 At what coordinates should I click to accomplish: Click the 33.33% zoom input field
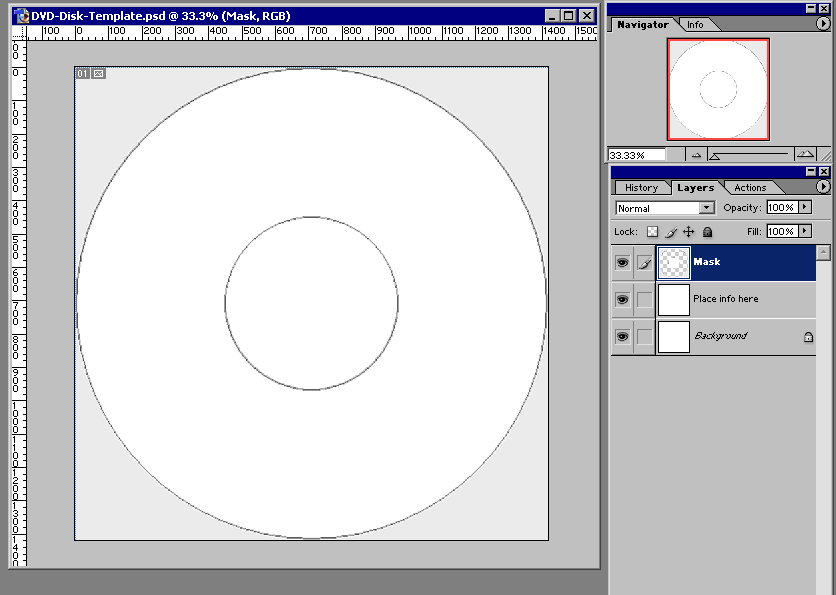(x=637, y=155)
